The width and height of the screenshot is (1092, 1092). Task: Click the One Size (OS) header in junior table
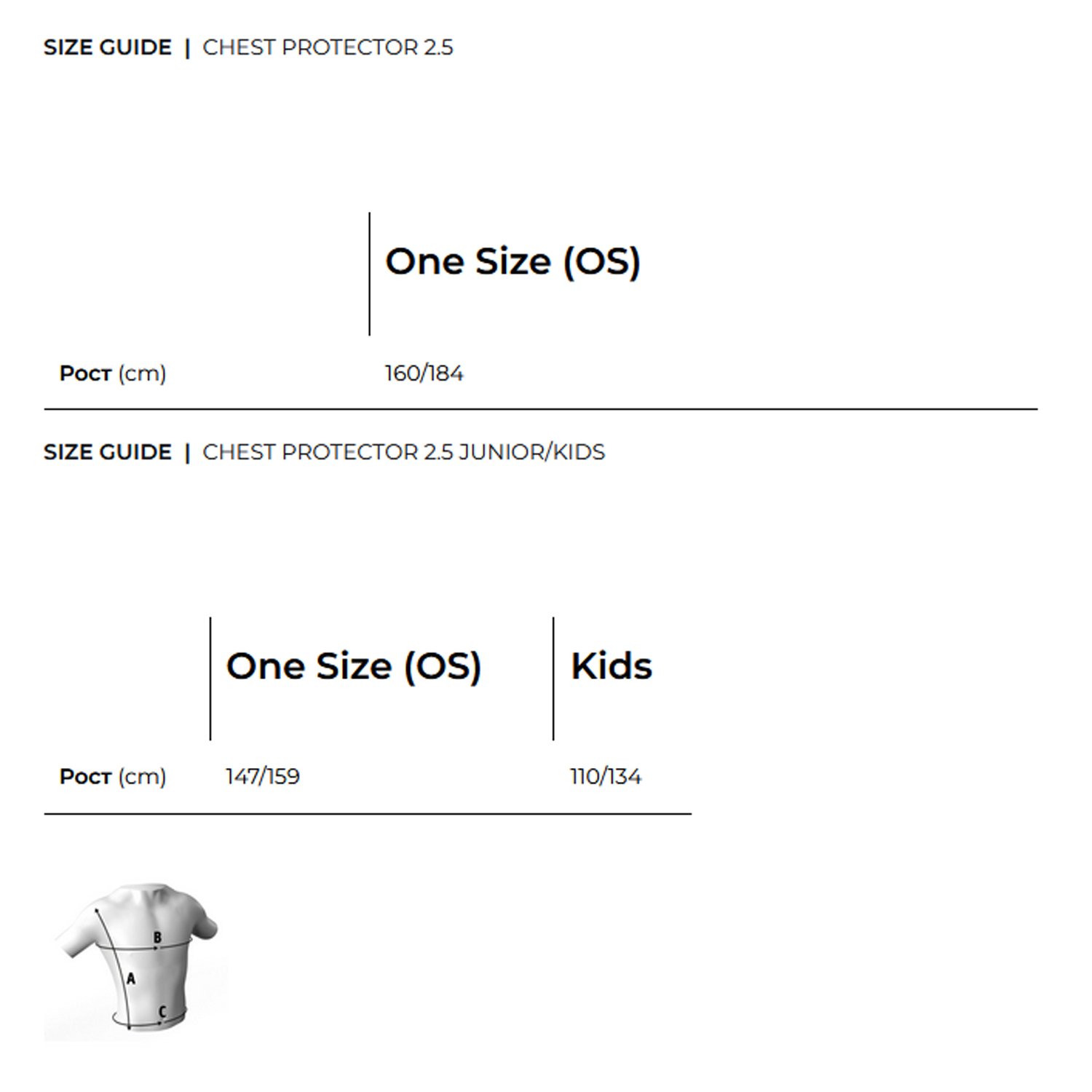pos(354,666)
